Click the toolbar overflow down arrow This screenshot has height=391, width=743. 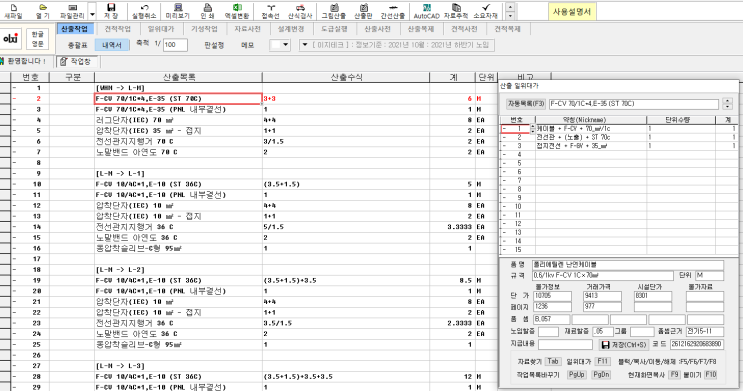tap(510, 16)
